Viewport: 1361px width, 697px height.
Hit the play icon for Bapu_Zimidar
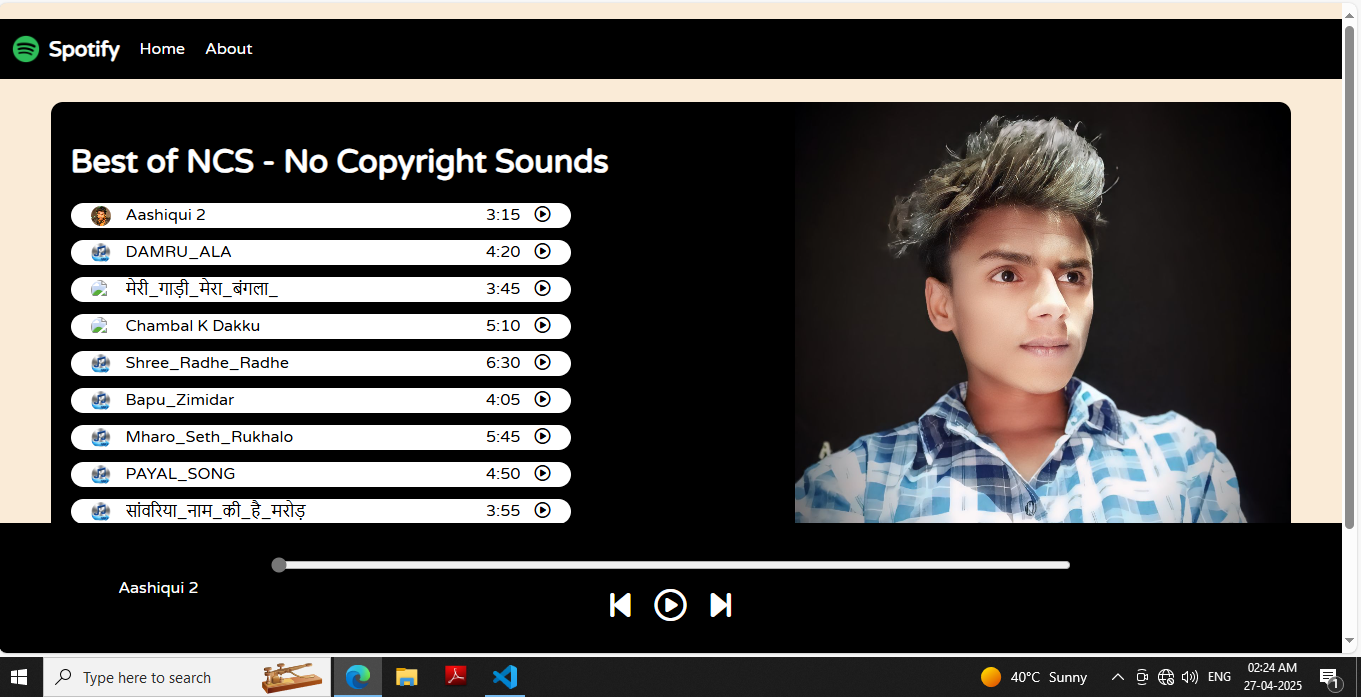542,399
